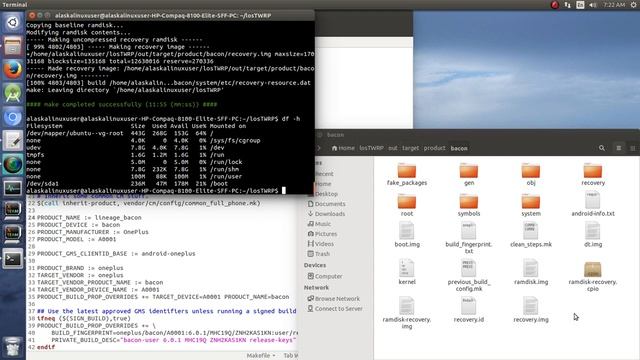Image resolution: width=640 pixels, height=360 pixels.
Task: Open the system settings gear menu
Action: [633, 5]
